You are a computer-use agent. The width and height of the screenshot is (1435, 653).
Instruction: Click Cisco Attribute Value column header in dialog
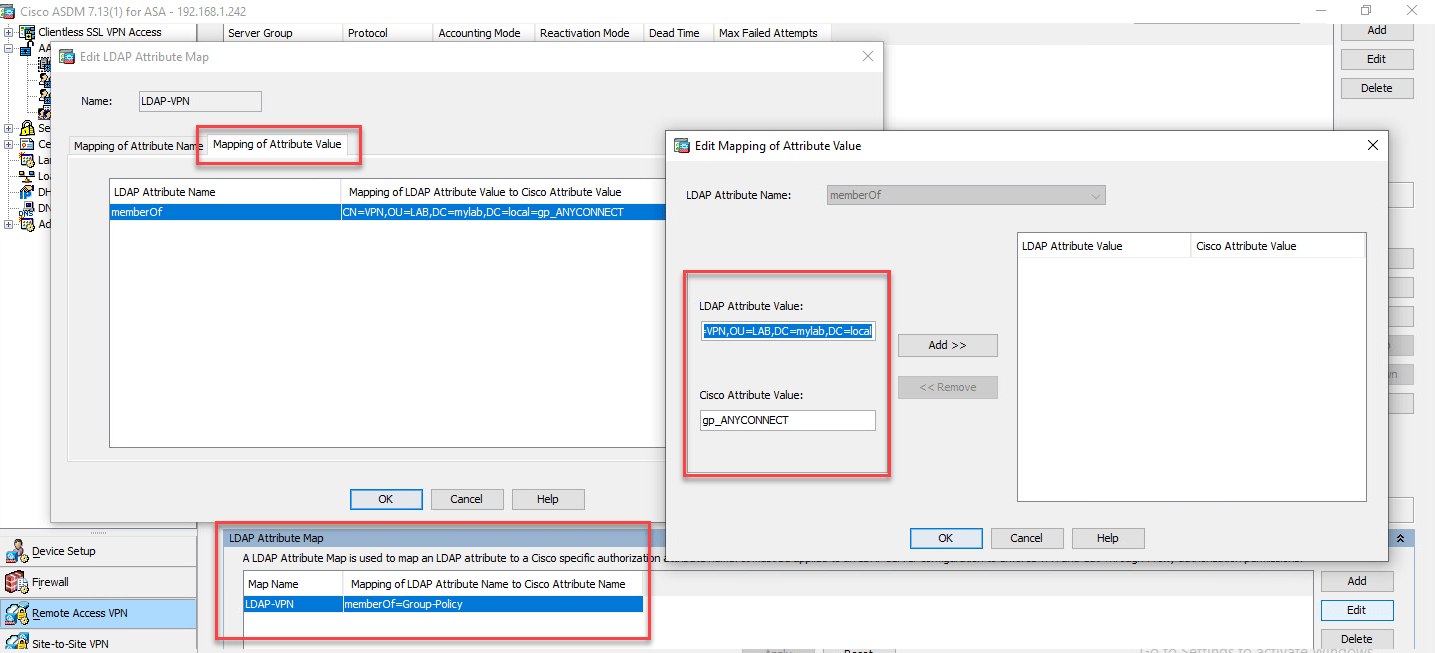click(x=1277, y=246)
